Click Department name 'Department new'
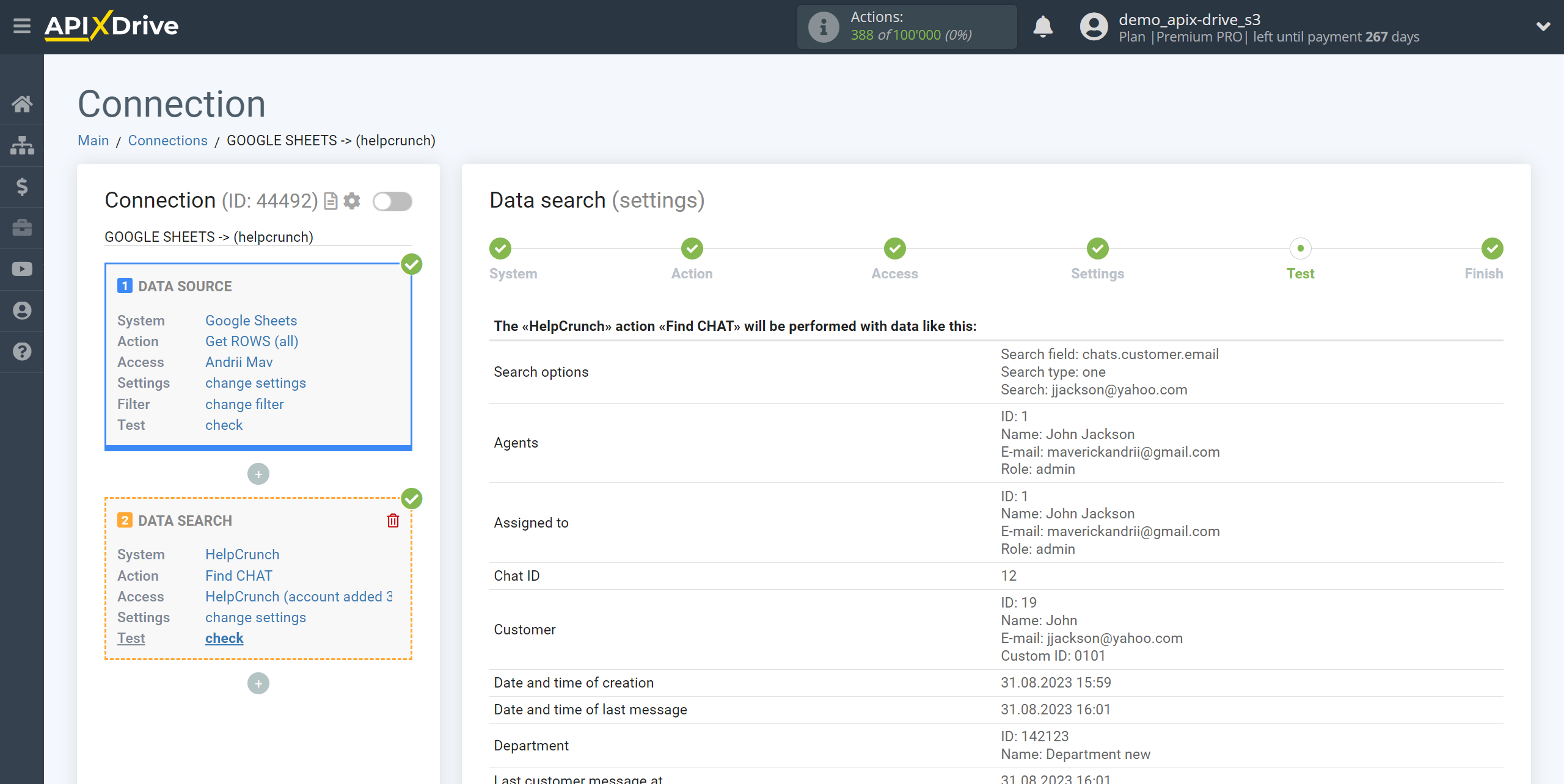Screen dimensions: 1564x784 tap(1098, 754)
